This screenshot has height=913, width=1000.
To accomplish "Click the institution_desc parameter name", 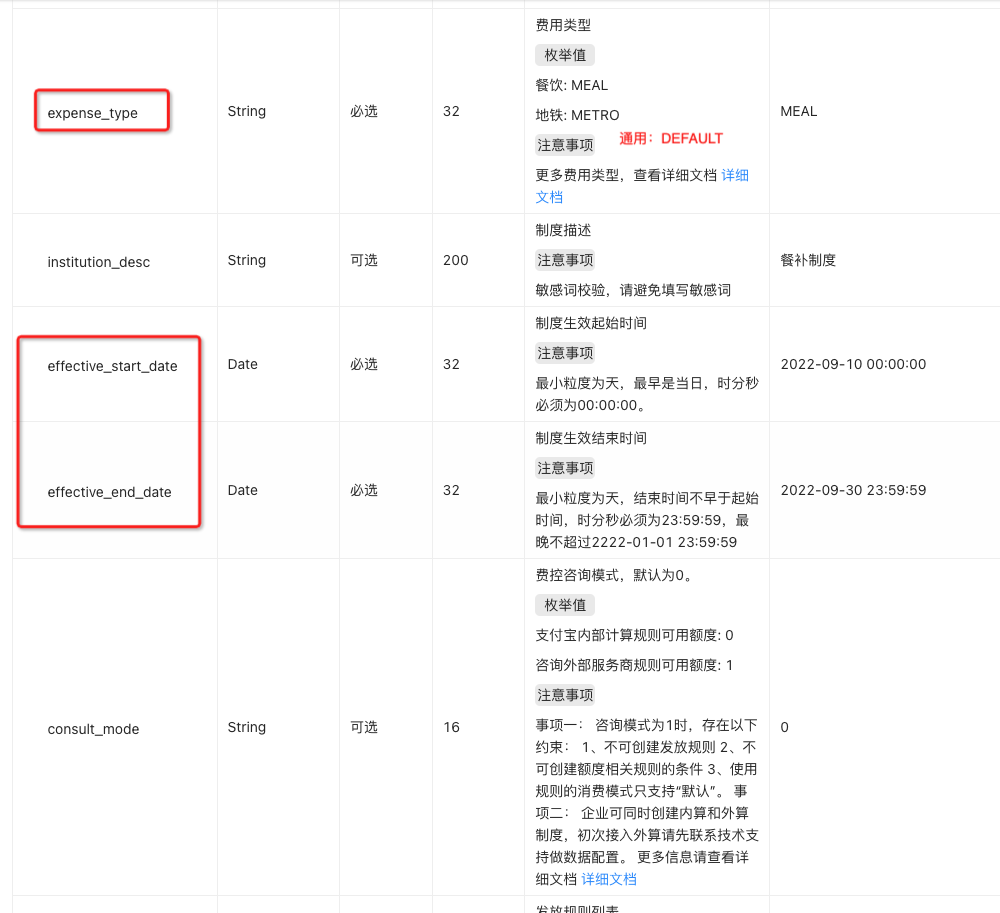I will (x=99, y=262).
